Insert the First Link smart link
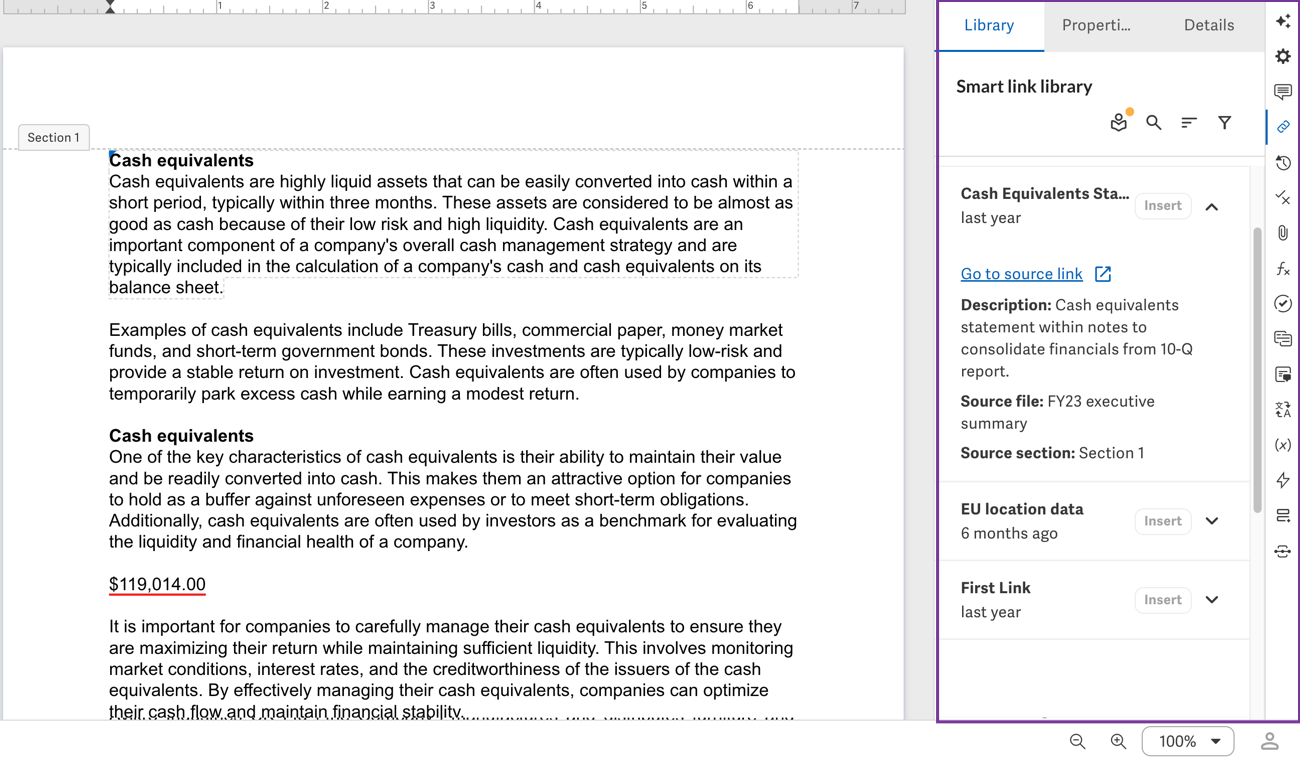This screenshot has height=758, width=1300. coord(1163,600)
